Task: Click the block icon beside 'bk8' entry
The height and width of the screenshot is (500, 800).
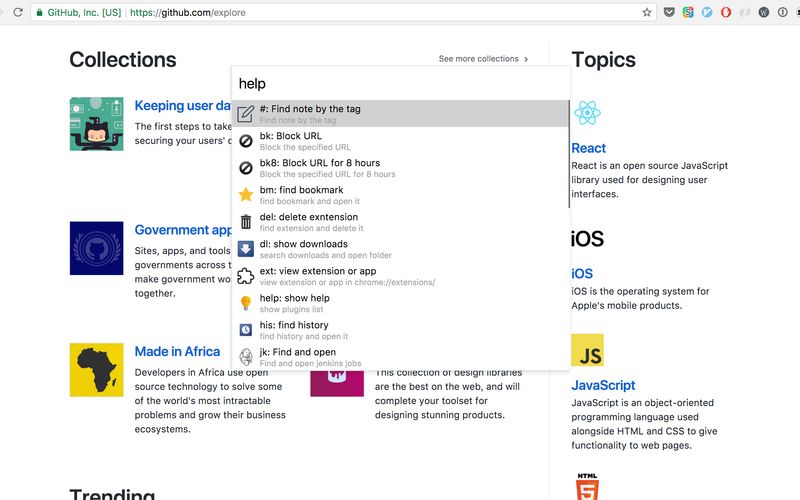Action: click(246, 168)
